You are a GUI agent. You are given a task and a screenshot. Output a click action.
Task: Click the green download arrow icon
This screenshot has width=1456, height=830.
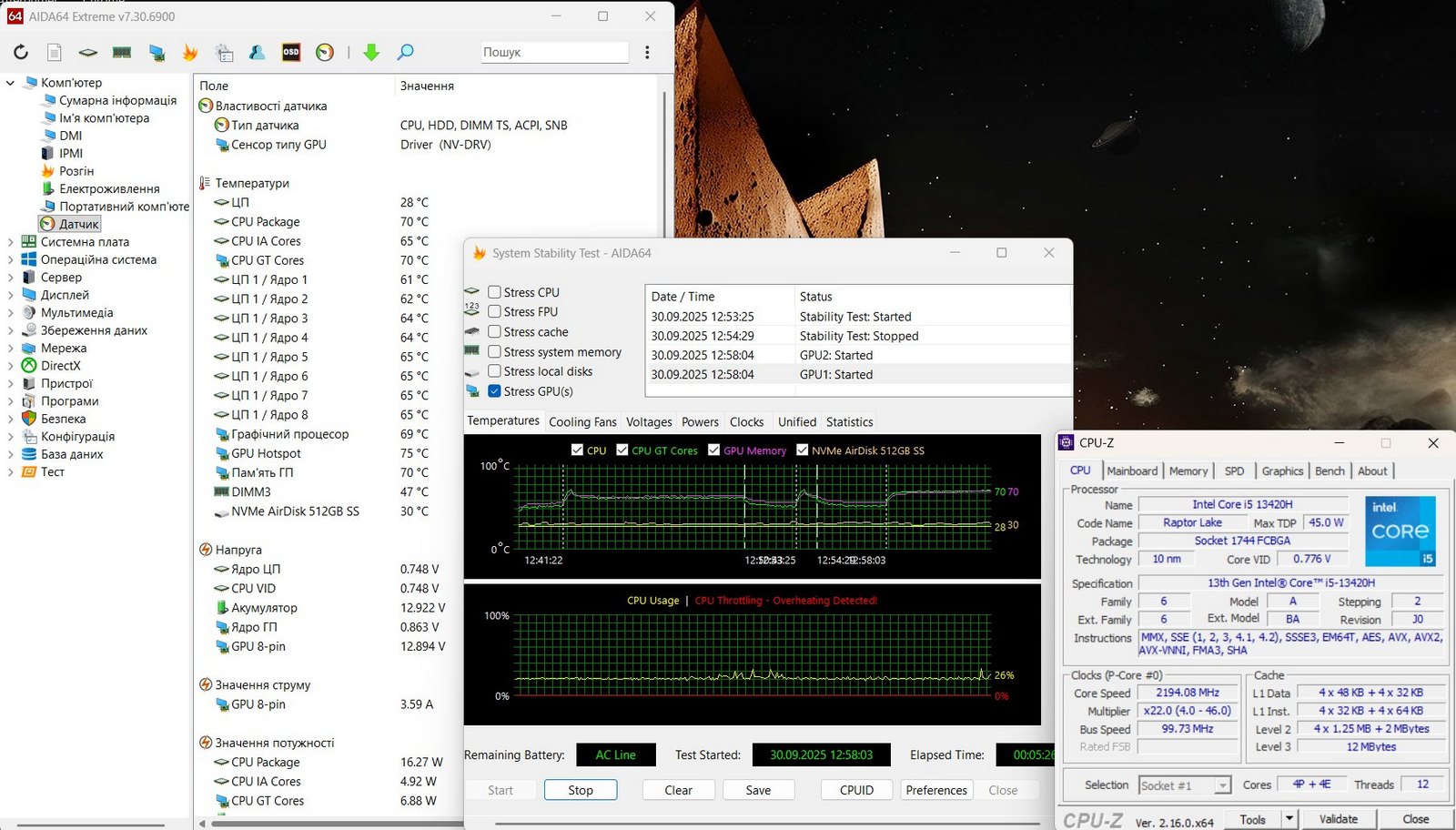tap(371, 53)
